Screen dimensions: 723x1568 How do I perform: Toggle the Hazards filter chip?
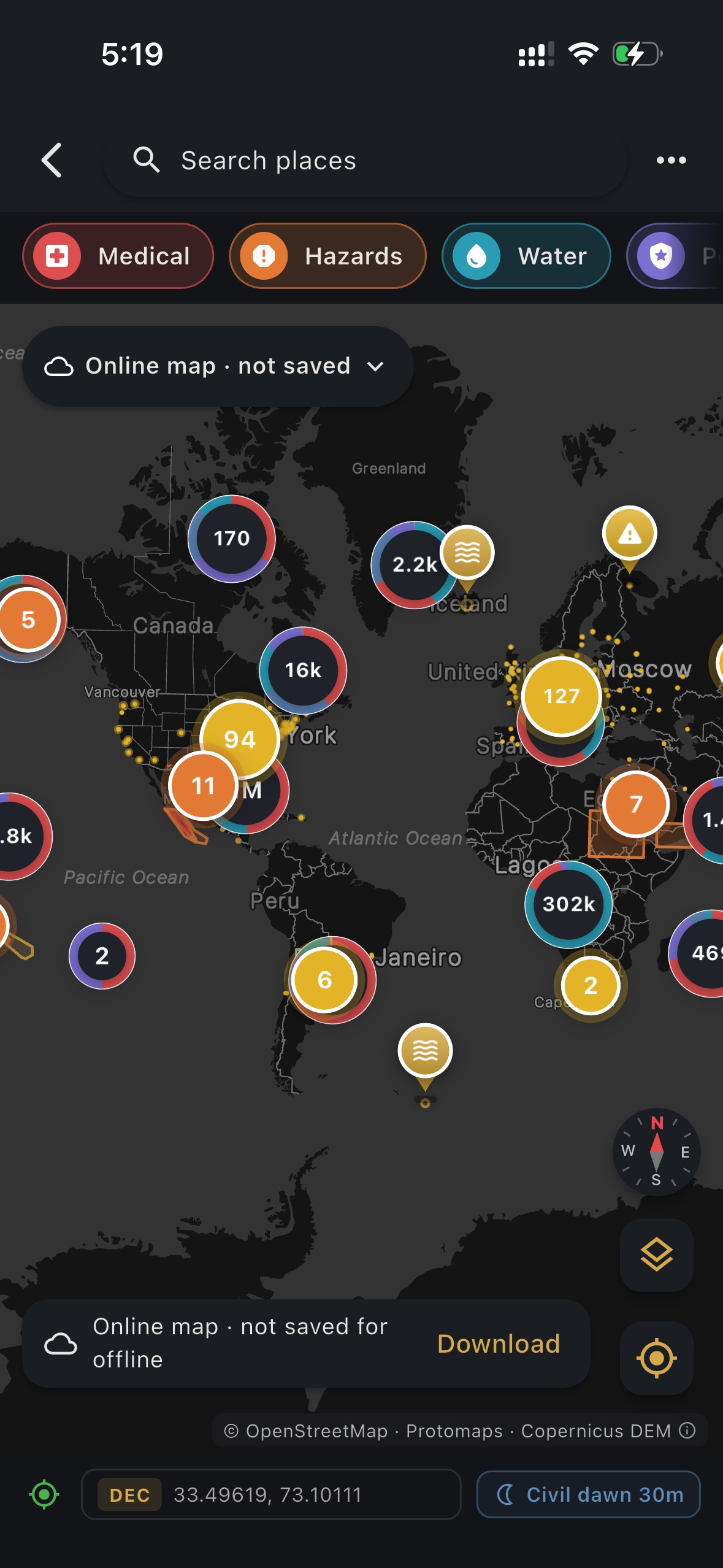(327, 256)
